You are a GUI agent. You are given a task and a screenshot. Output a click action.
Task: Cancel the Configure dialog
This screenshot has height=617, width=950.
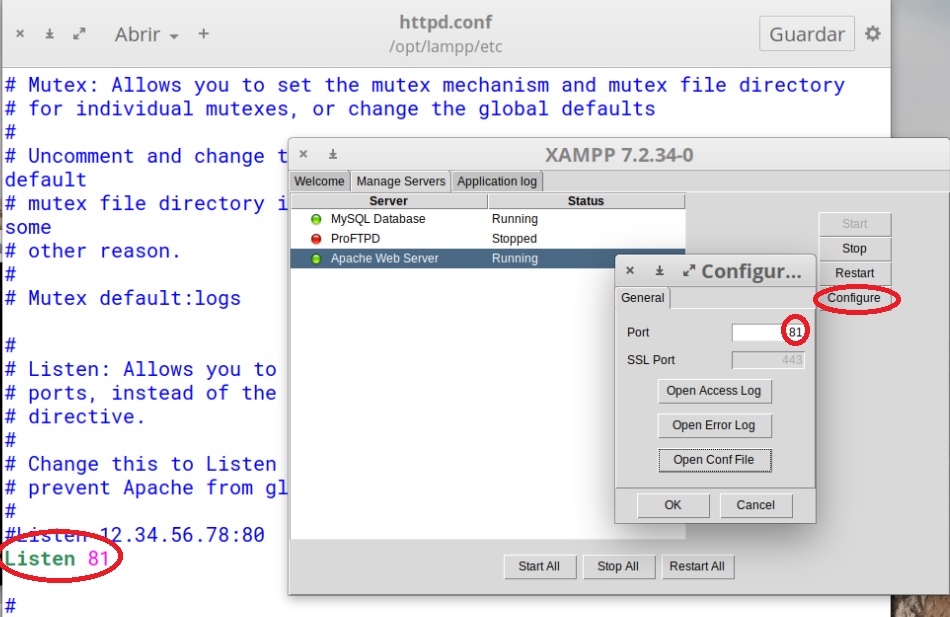(x=756, y=505)
